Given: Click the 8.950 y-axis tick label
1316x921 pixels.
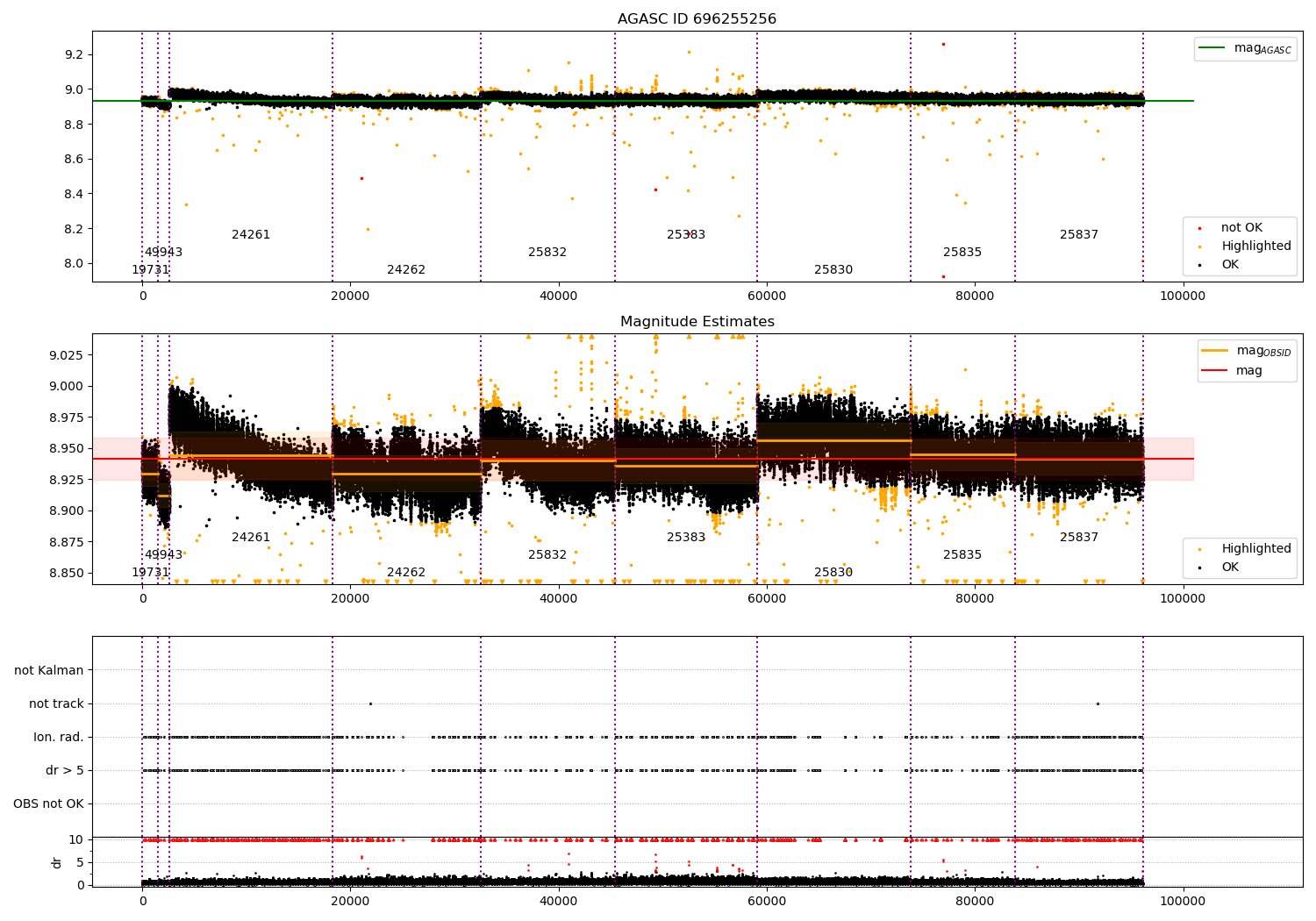Looking at the screenshot, I should click(67, 448).
